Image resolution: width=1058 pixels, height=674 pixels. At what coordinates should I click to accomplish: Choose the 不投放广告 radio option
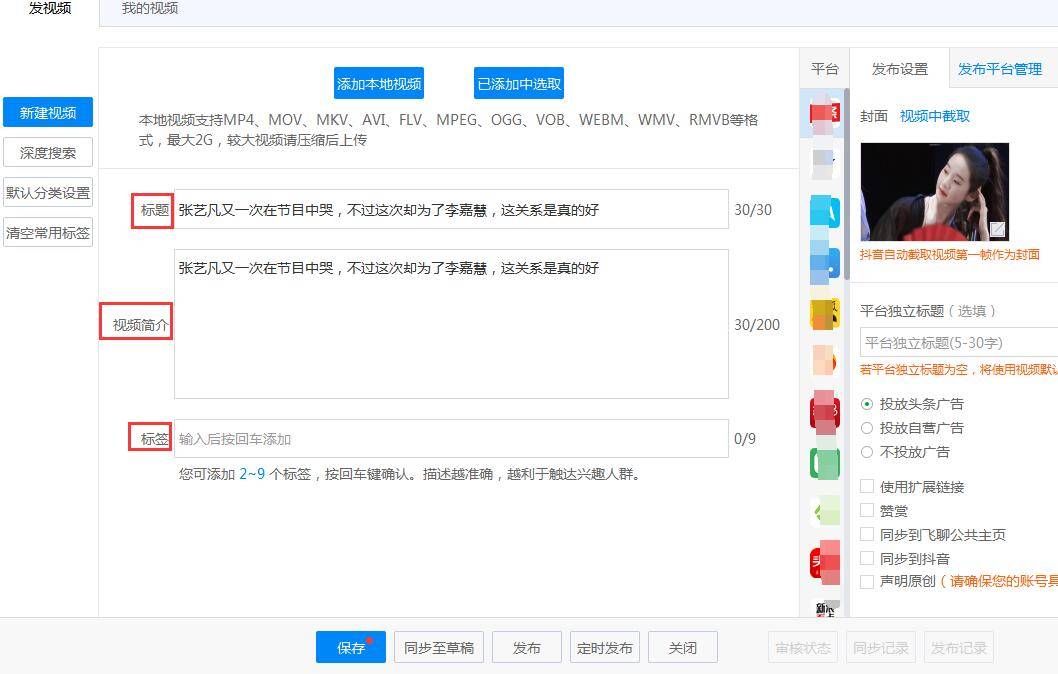point(867,452)
